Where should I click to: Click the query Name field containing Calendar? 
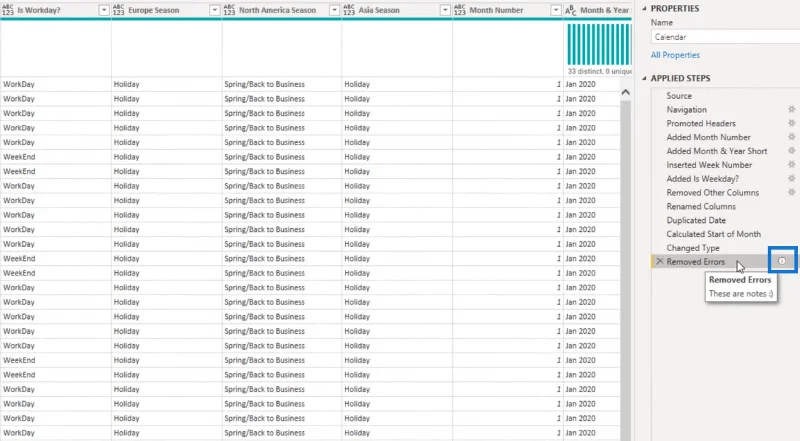726,37
